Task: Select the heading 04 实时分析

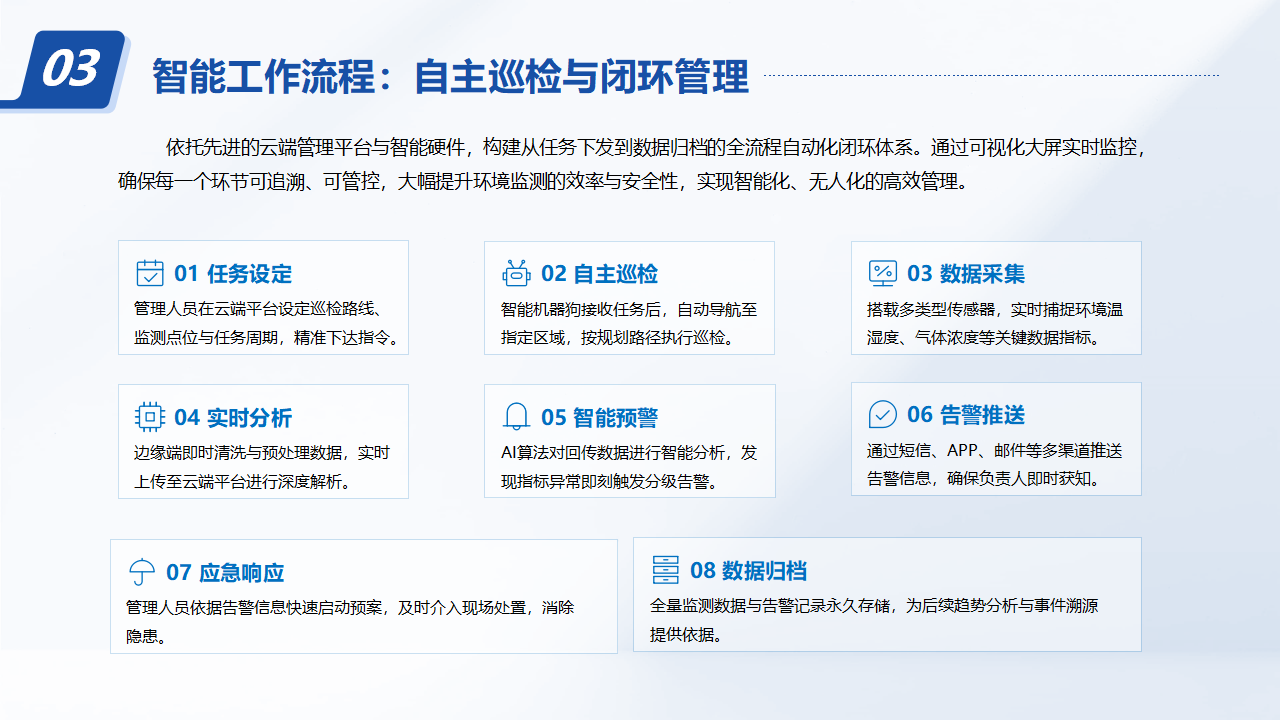Action: click(x=233, y=418)
